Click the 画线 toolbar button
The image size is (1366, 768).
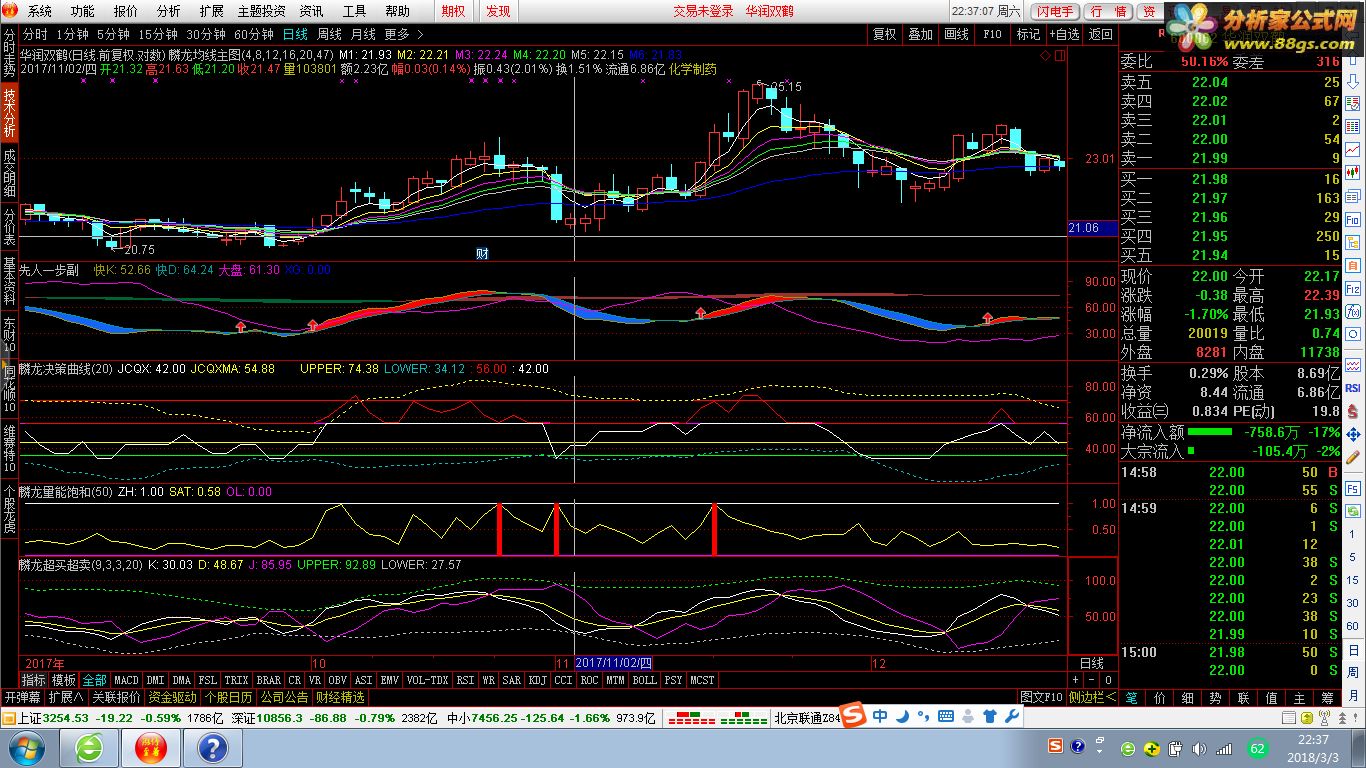pos(956,34)
